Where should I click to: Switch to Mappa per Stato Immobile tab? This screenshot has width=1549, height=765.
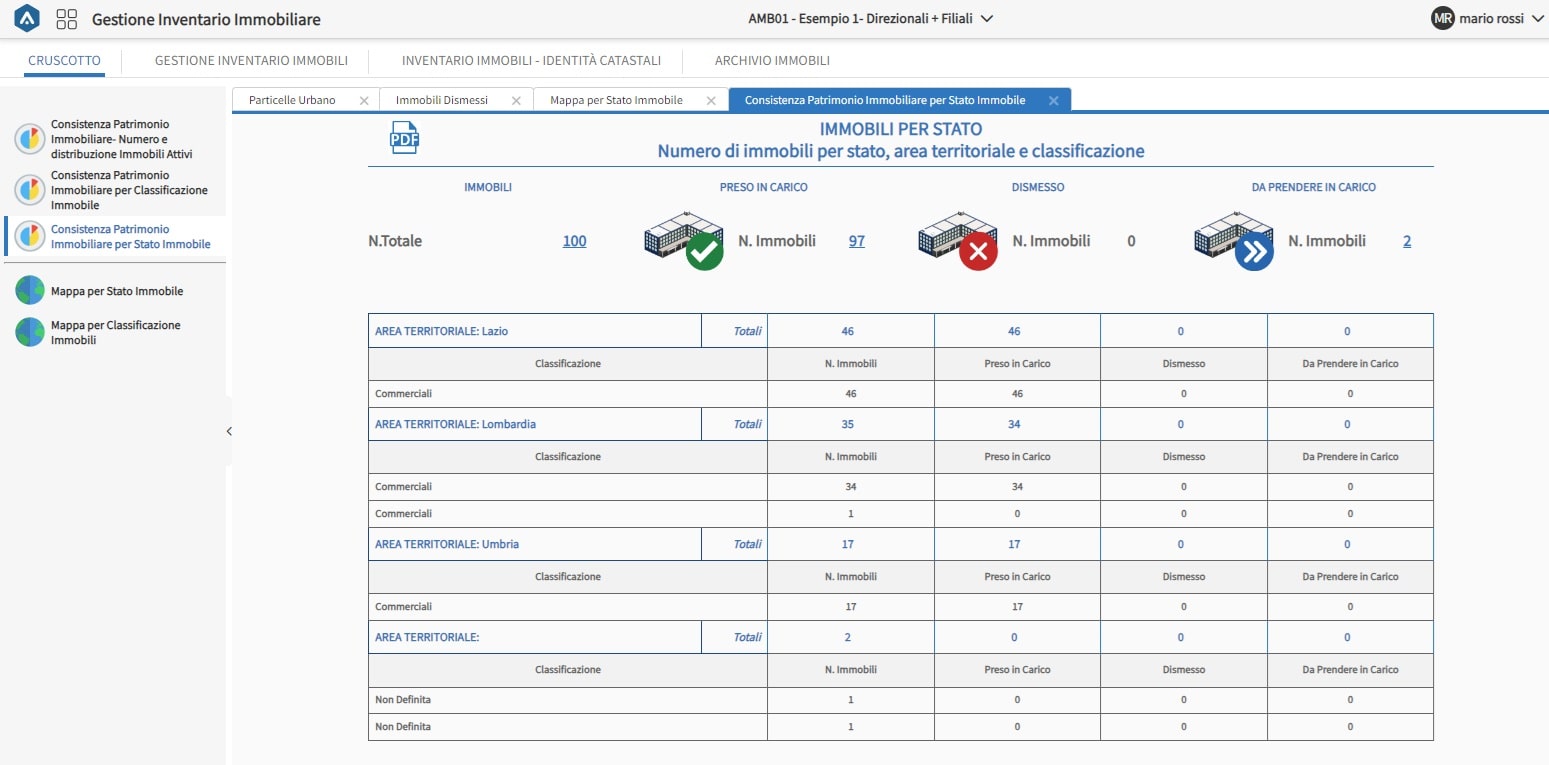tap(616, 100)
